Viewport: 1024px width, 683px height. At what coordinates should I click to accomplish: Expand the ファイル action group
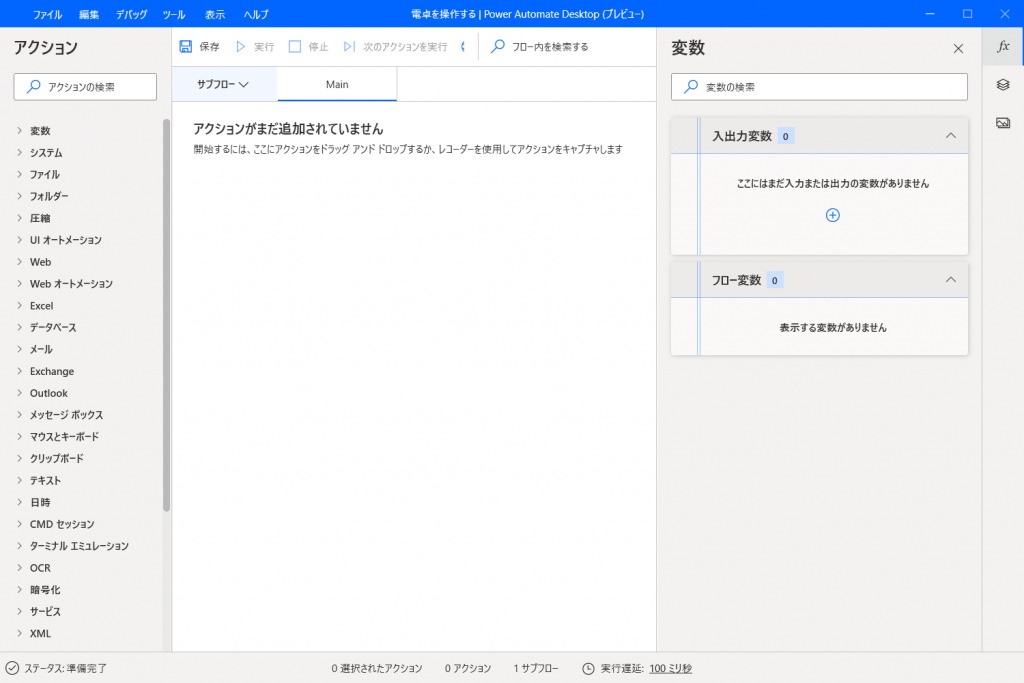click(x=20, y=174)
